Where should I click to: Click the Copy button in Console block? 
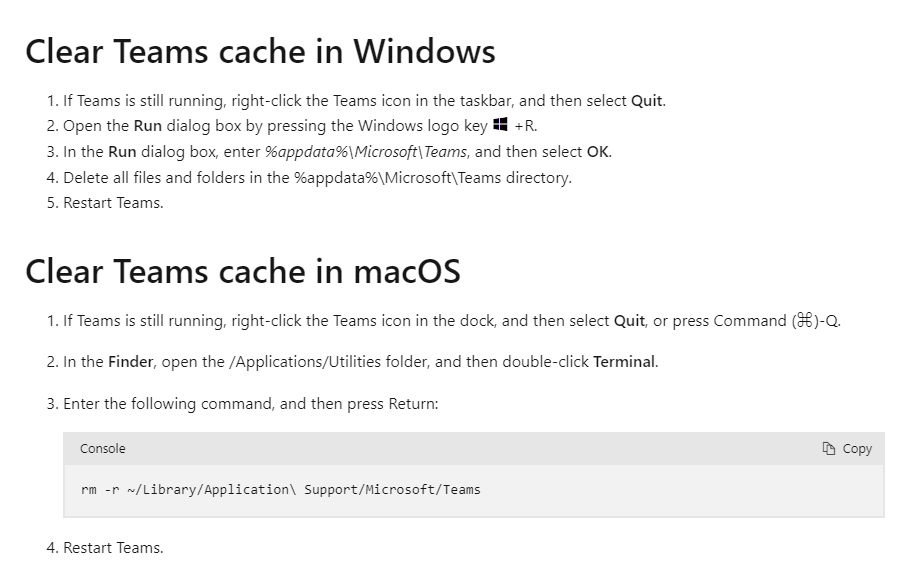pos(846,449)
